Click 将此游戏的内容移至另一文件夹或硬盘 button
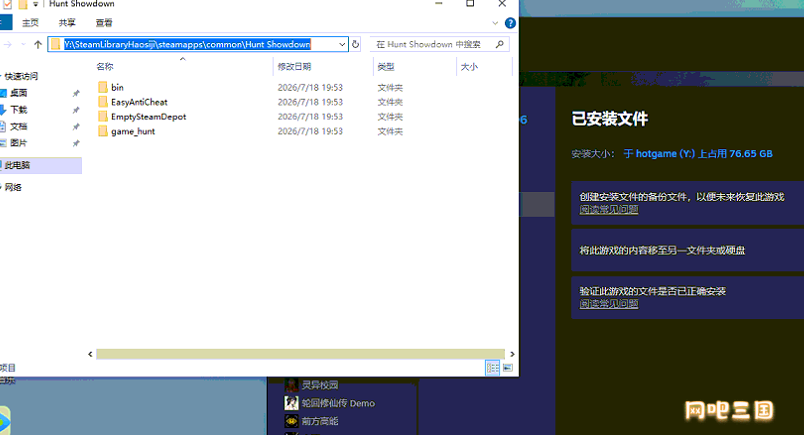The image size is (804, 435). click(688, 250)
